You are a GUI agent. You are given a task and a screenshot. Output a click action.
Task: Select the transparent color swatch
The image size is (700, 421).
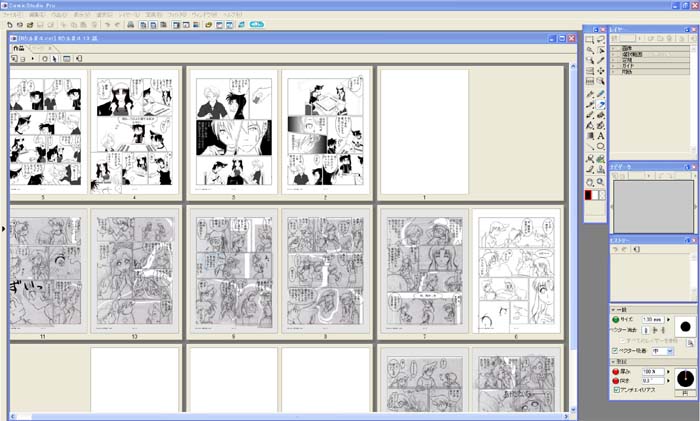602,195
